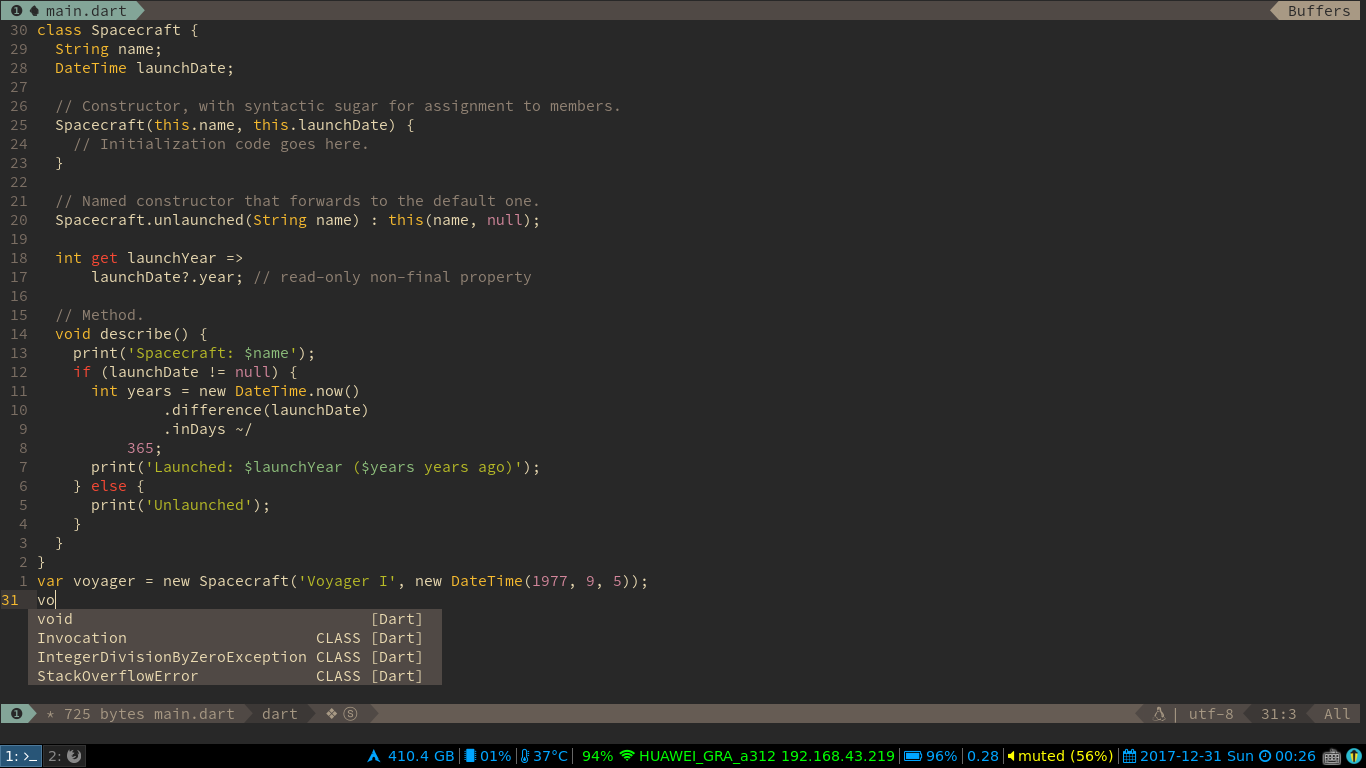Image resolution: width=1366 pixels, height=768 pixels.
Task: Click the muted speaker volume icon
Action: (1011, 756)
